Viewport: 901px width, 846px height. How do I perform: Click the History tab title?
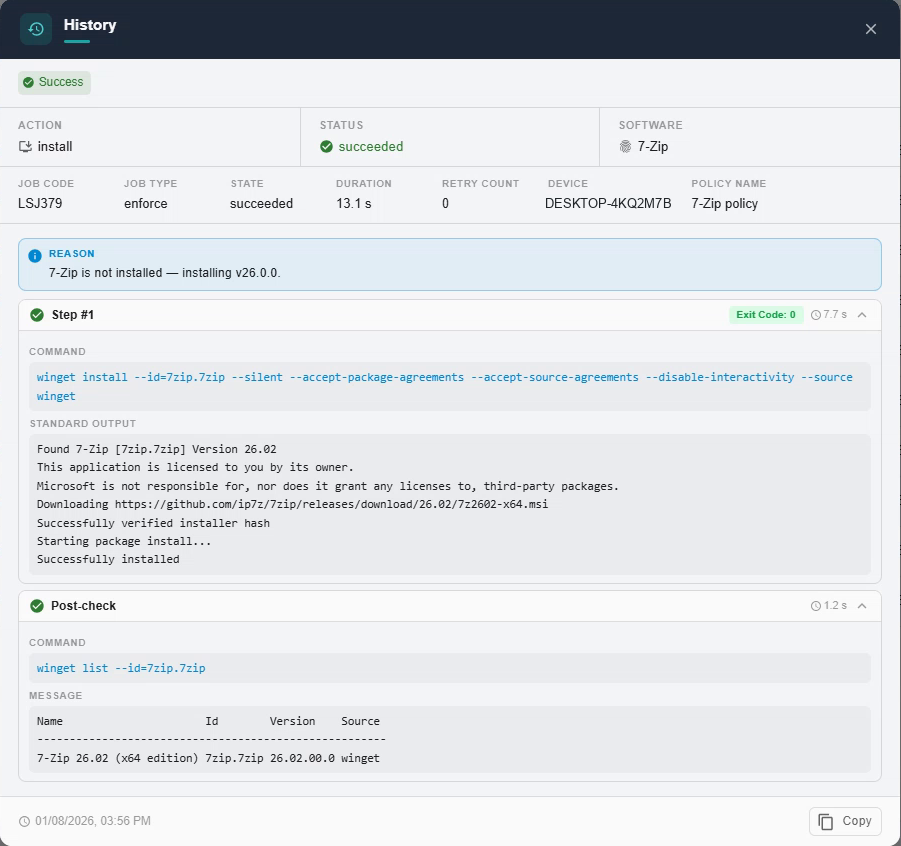tap(90, 25)
